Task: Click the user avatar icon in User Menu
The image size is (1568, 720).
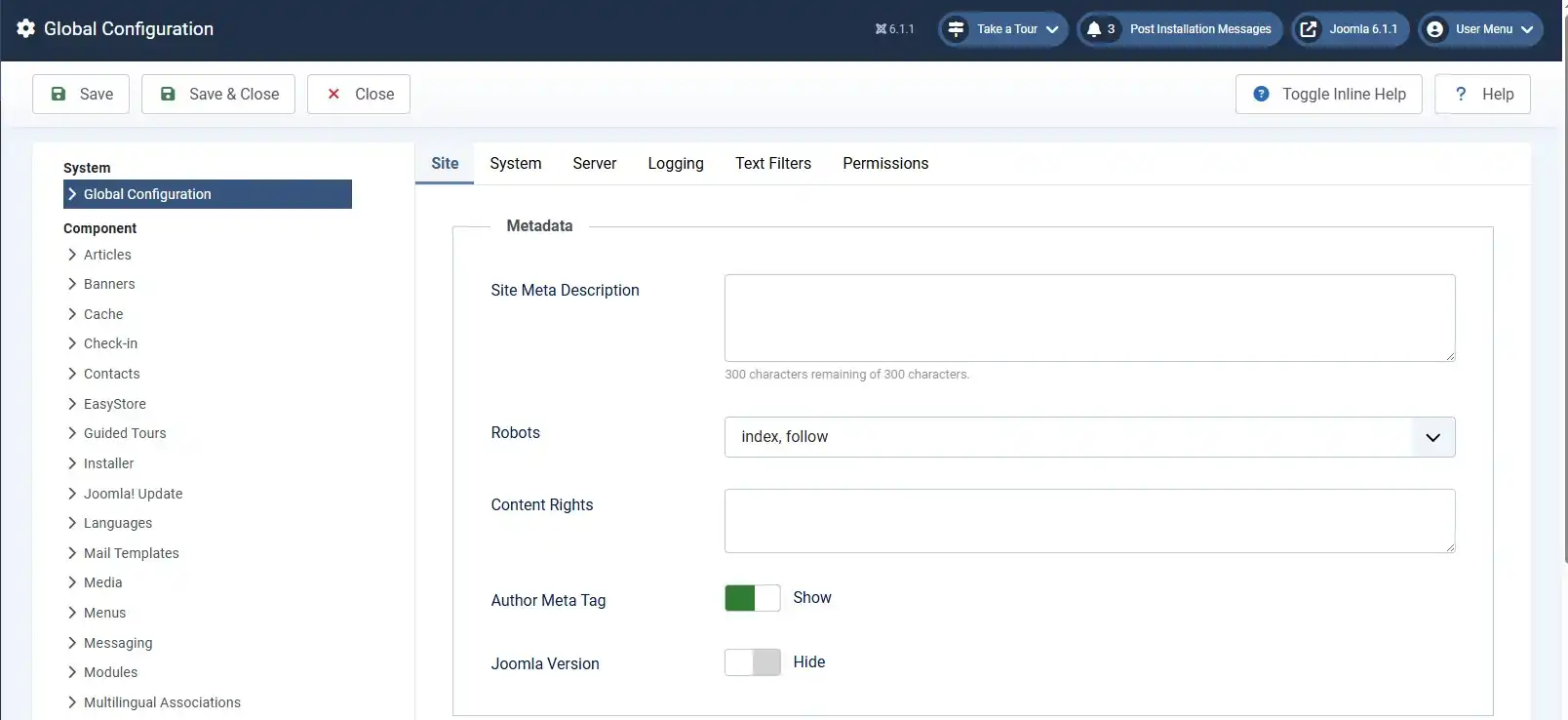Action: 1434,29
